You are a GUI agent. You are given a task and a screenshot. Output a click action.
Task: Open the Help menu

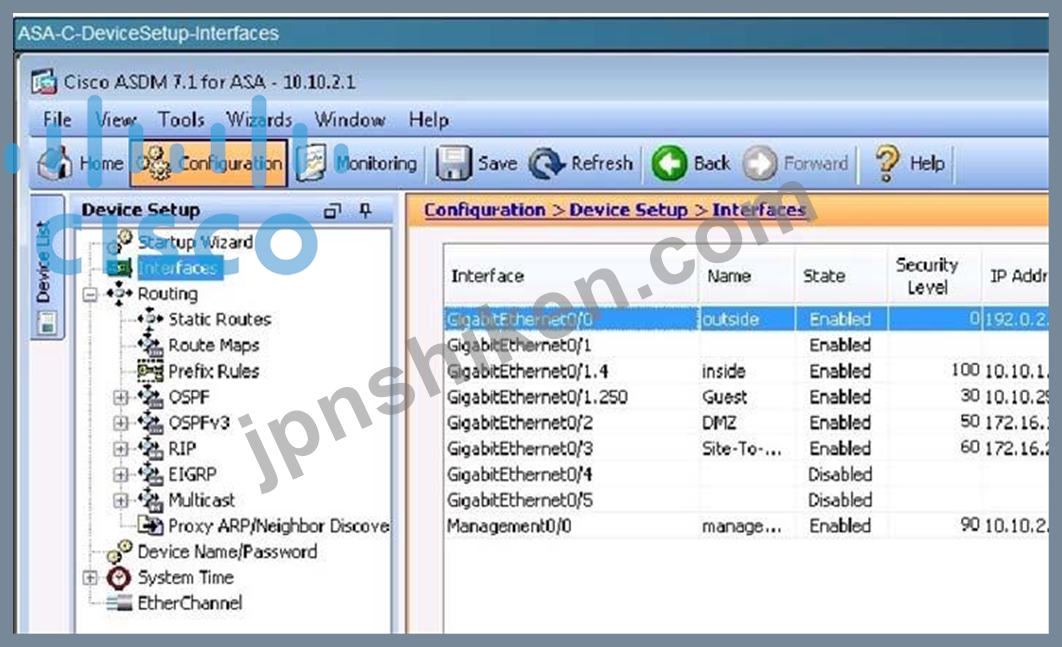[428, 120]
